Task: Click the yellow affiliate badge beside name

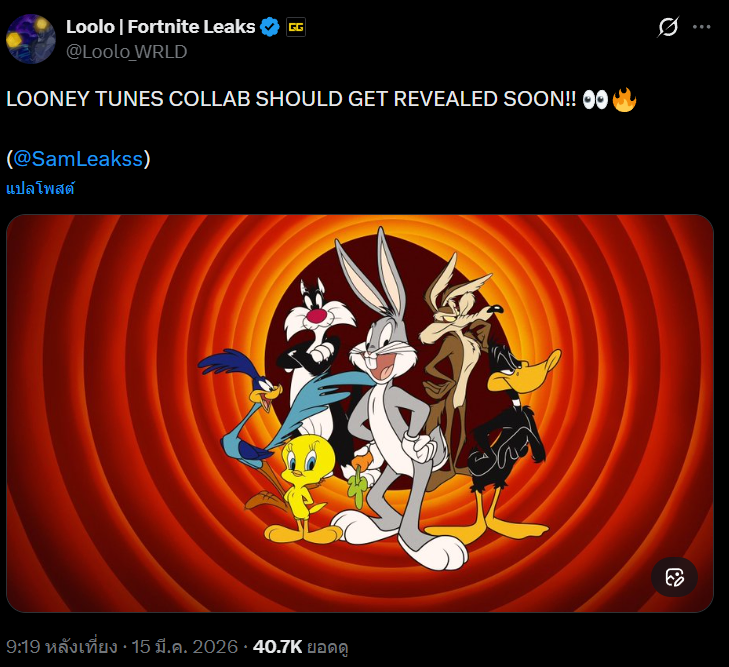Action: pos(296,28)
